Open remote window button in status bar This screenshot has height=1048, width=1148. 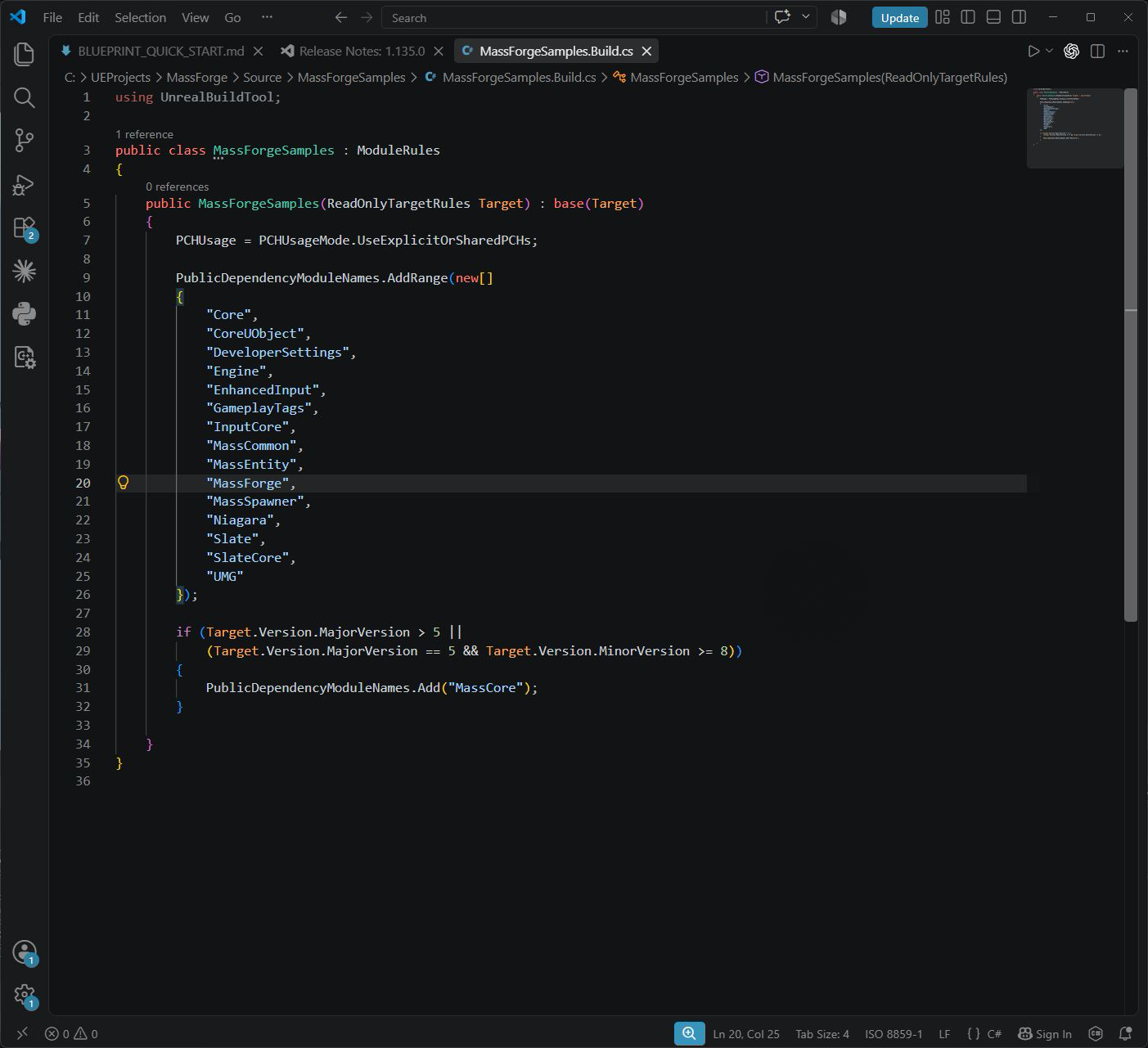pyautogui.click(x=22, y=1033)
